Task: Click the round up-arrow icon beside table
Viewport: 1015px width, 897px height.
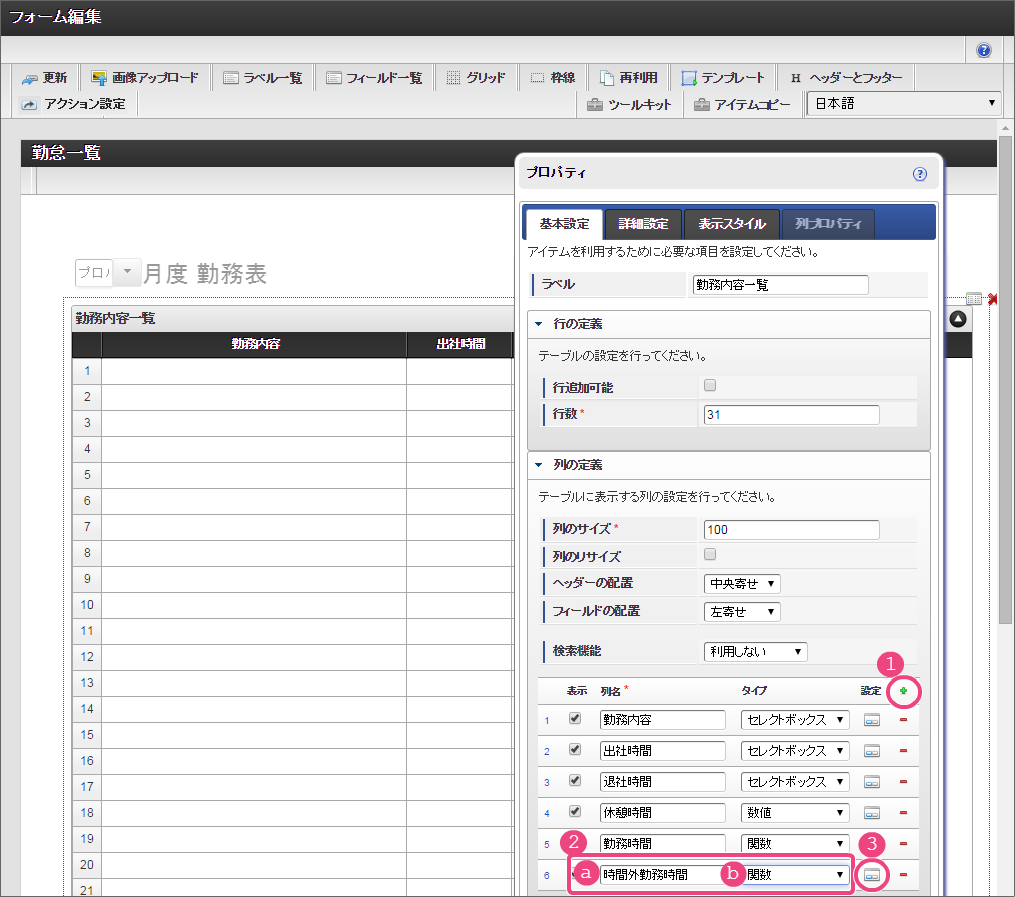Action: click(x=958, y=319)
